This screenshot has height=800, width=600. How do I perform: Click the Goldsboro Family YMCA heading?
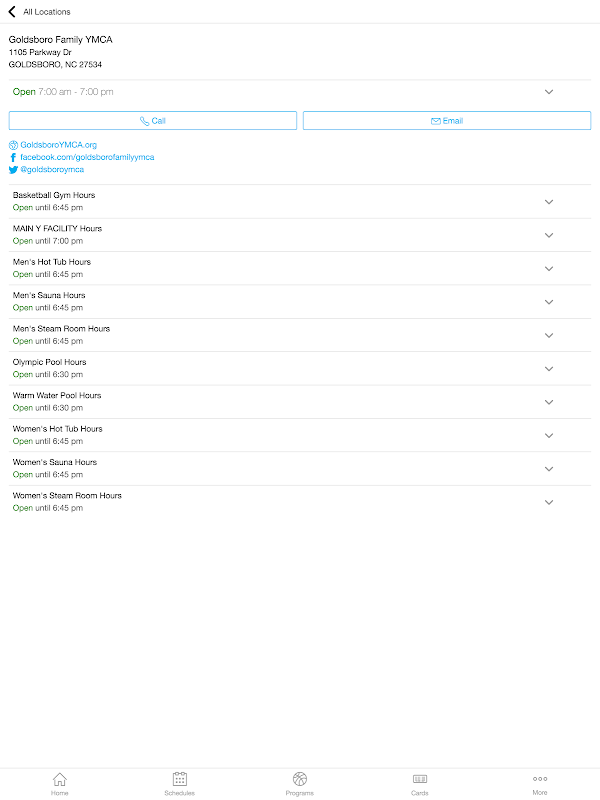(x=60, y=39)
